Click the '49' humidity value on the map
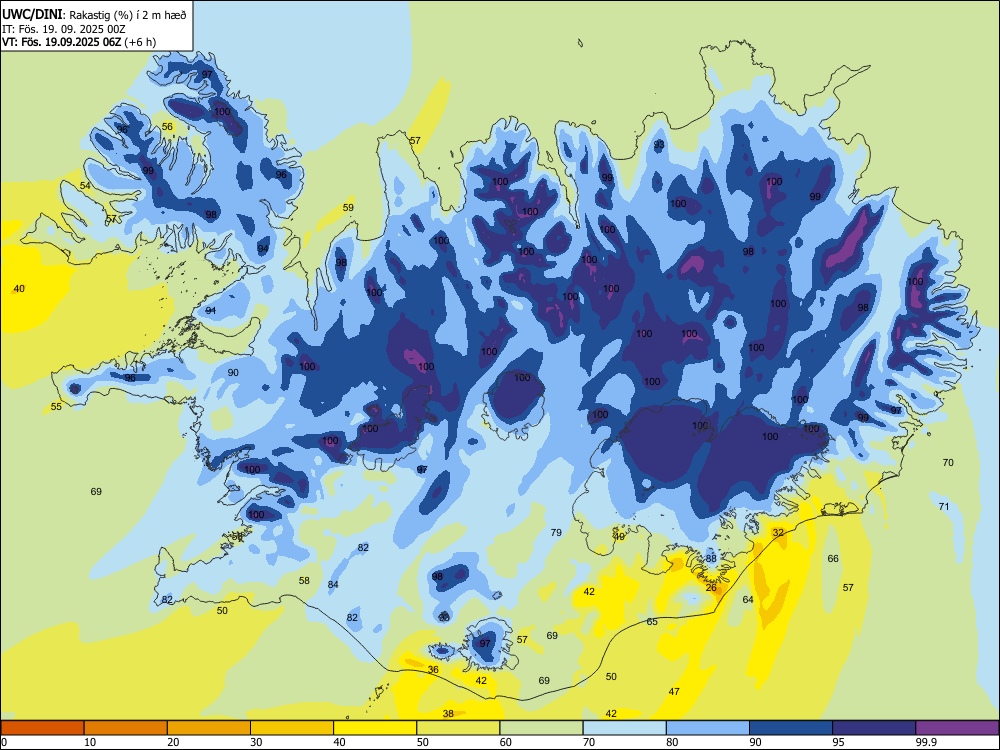Screen dimensions: 1000x750 click(x=619, y=537)
